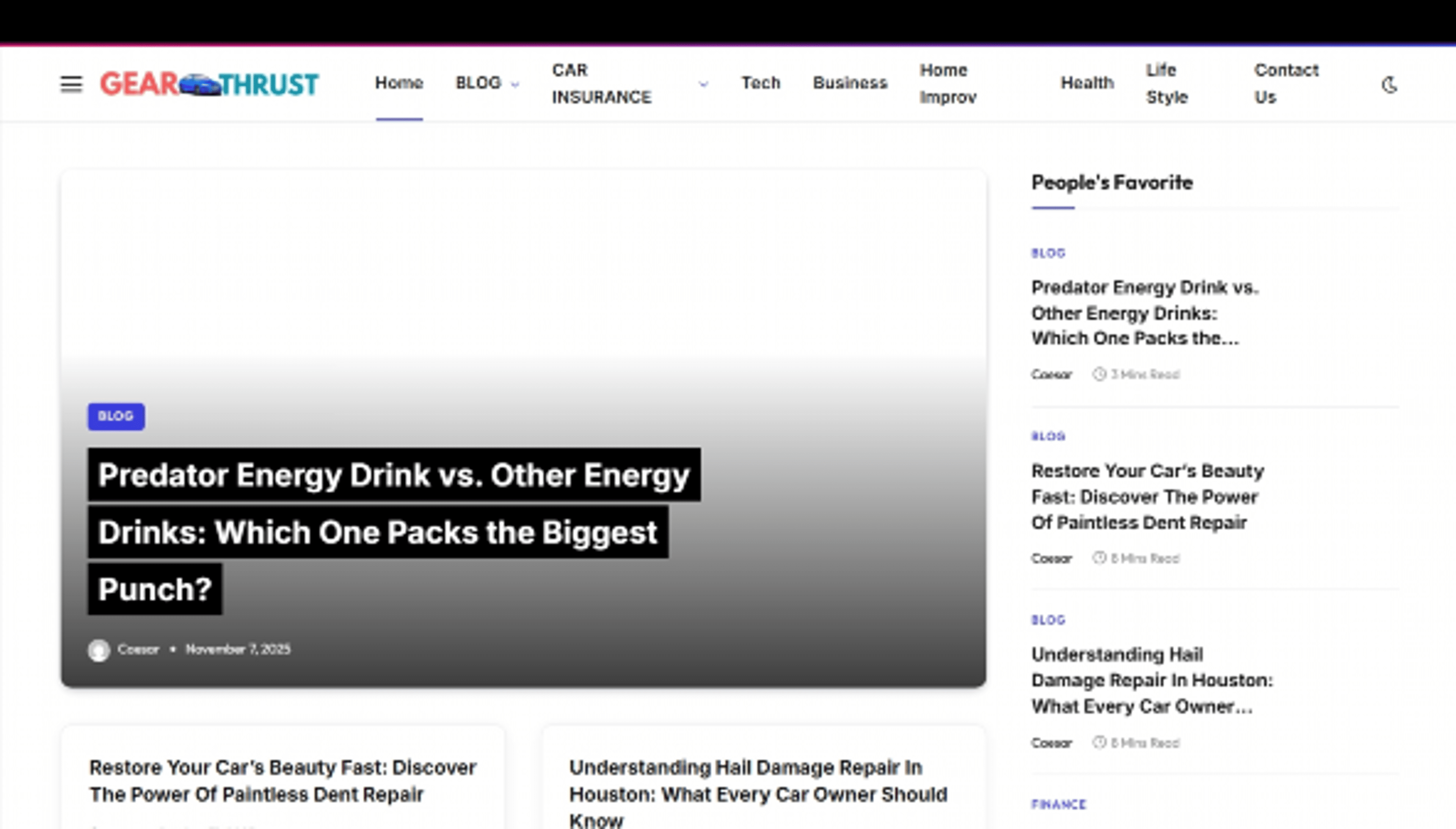The height and width of the screenshot is (829, 1456).
Task: Select the Life Style nav item
Action: tap(1167, 84)
